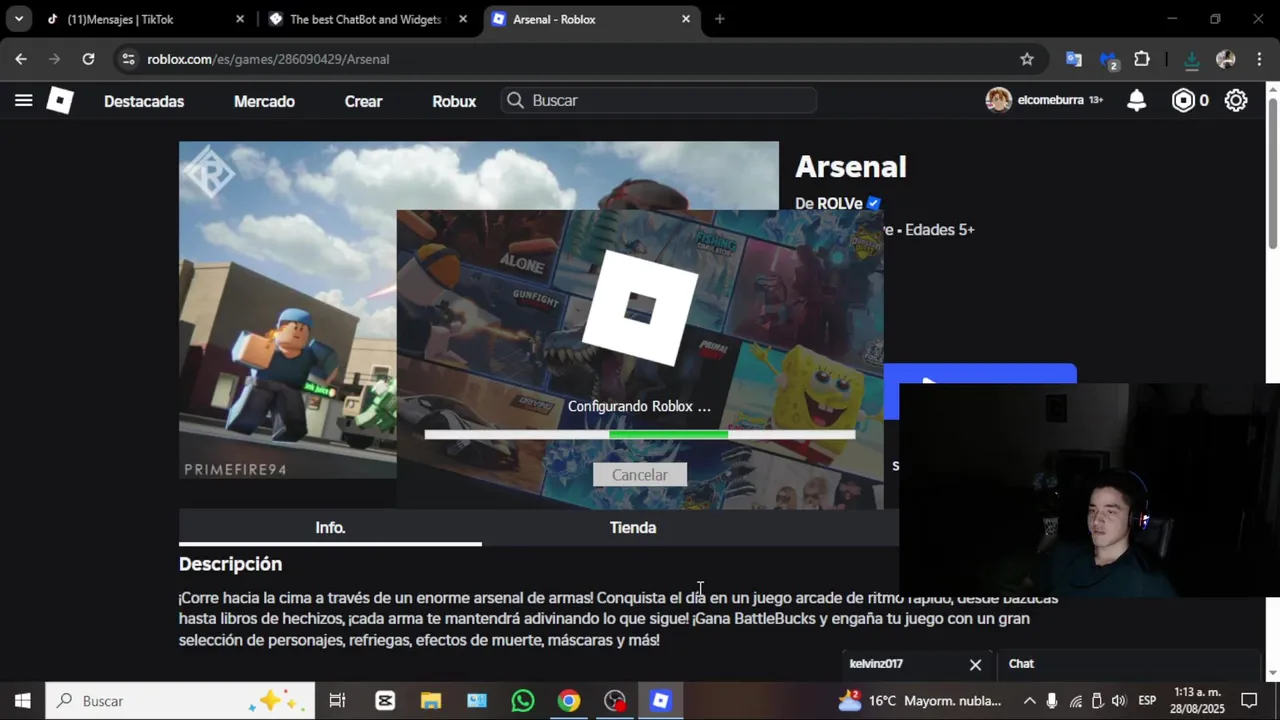Show Chrome downloads
Image resolution: width=1280 pixels, height=720 pixels.
pyautogui.click(x=1191, y=59)
